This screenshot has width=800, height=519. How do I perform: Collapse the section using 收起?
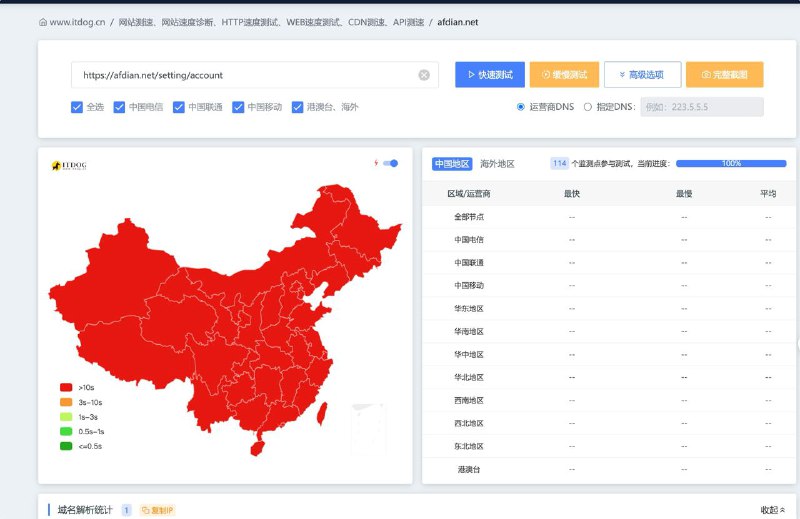tap(773, 510)
